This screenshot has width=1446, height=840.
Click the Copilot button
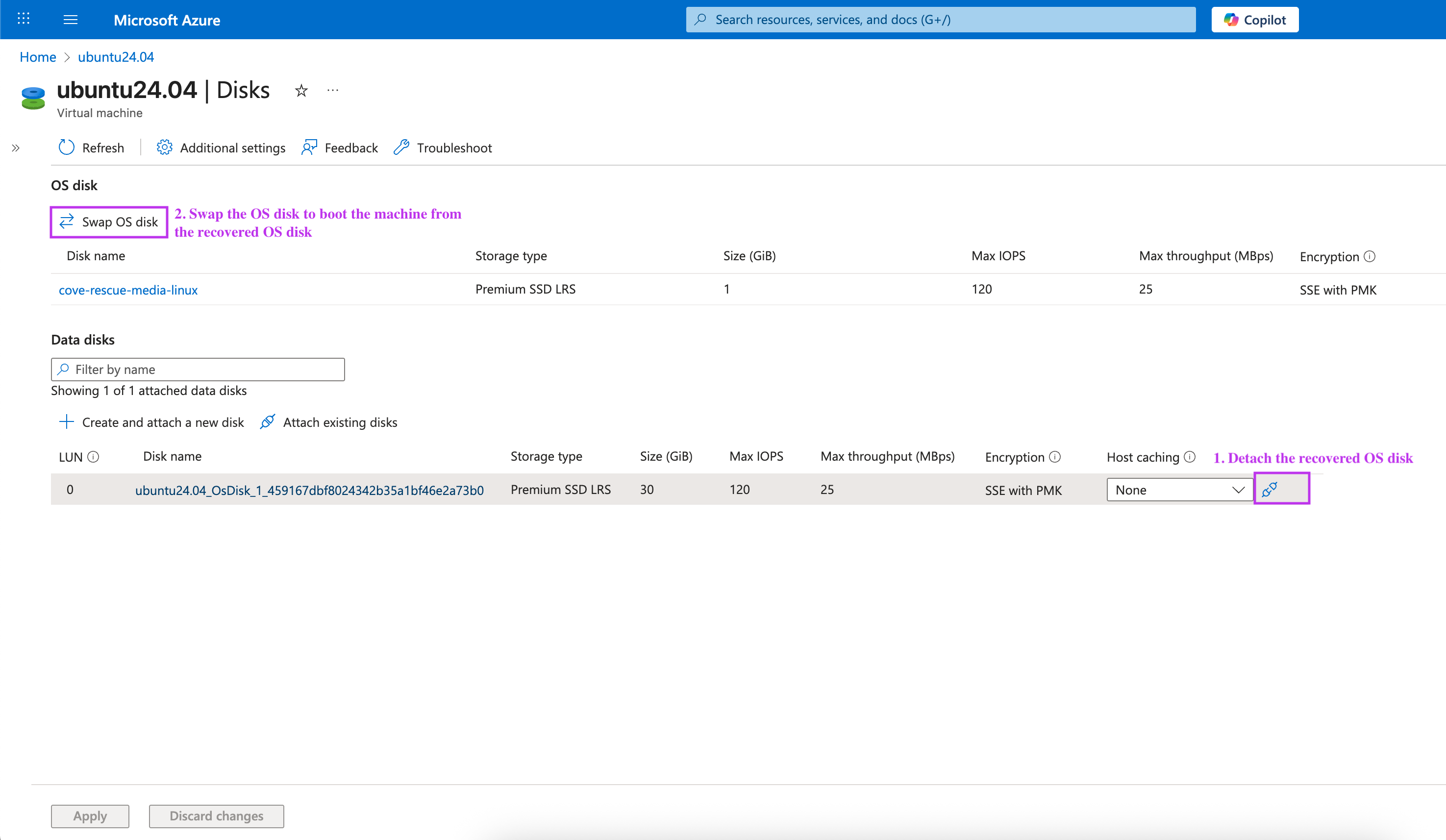(1254, 20)
